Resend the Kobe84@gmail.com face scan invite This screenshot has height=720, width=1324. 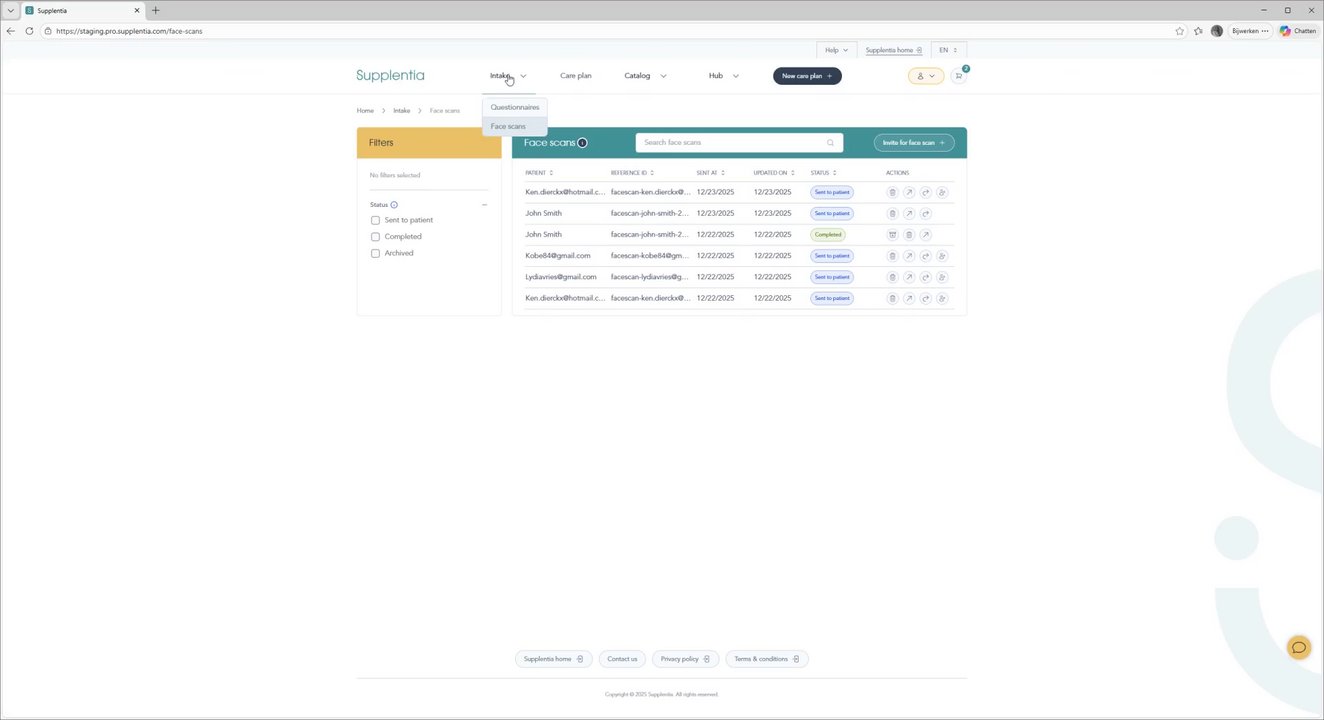point(926,256)
